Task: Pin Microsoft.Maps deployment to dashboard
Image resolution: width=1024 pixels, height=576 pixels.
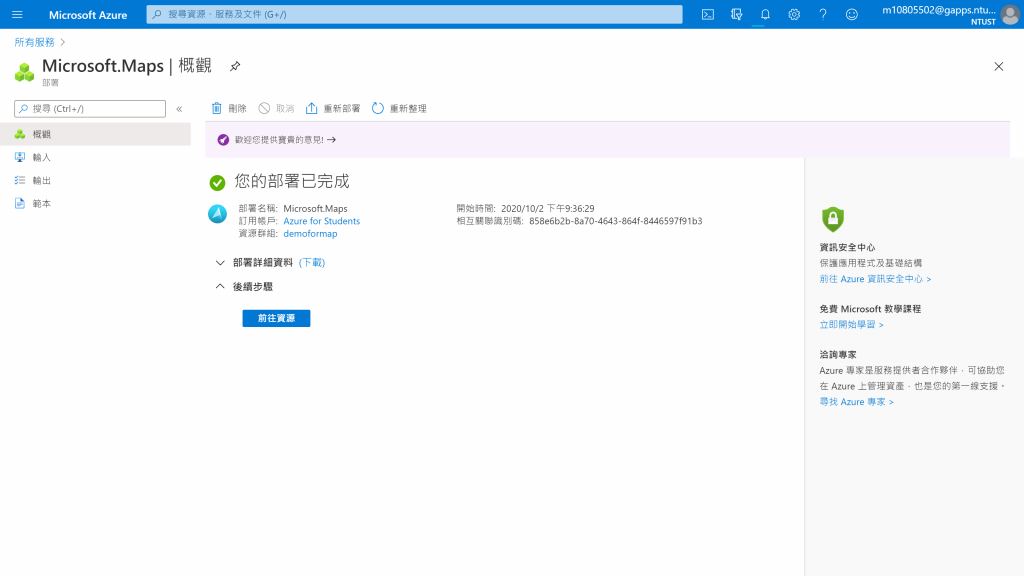Action: tap(235, 66)
